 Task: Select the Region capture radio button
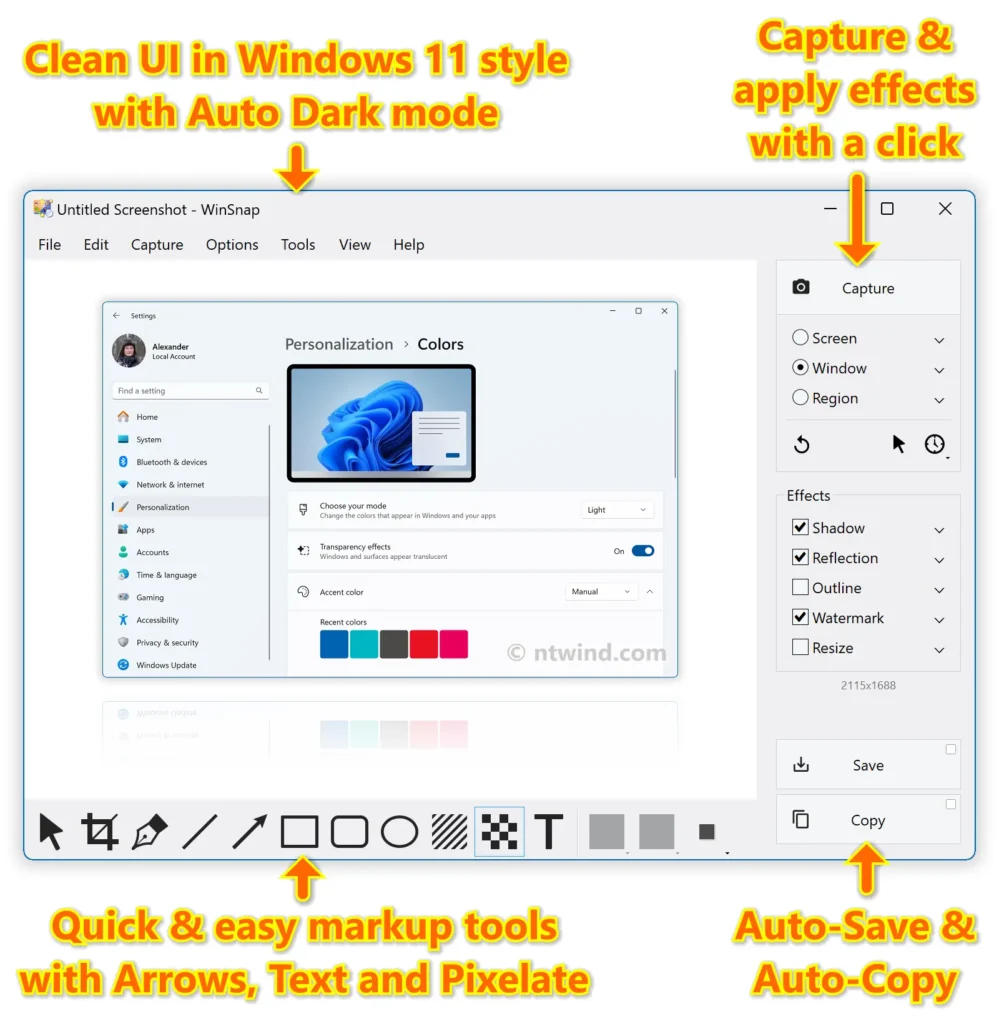point(800,397)
